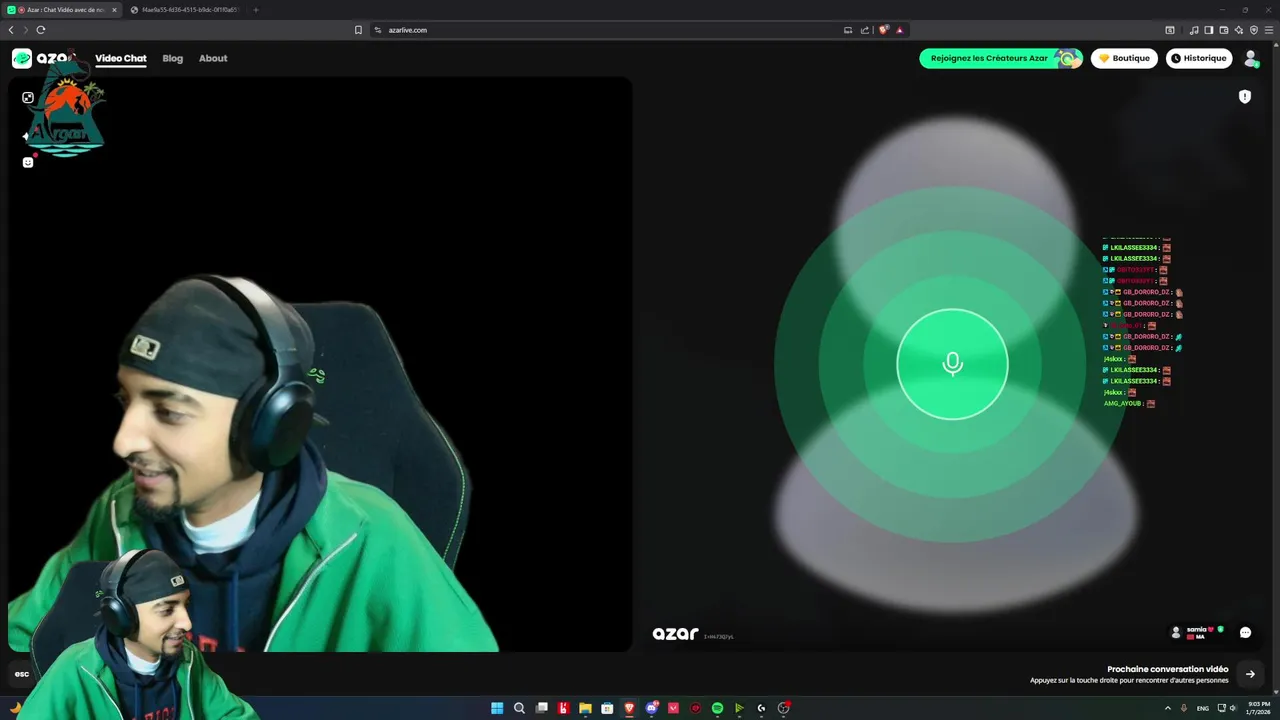Screen dimensions: 1280x720
Task: Switch to the Video Chat tab
Action: click(121, 58)
